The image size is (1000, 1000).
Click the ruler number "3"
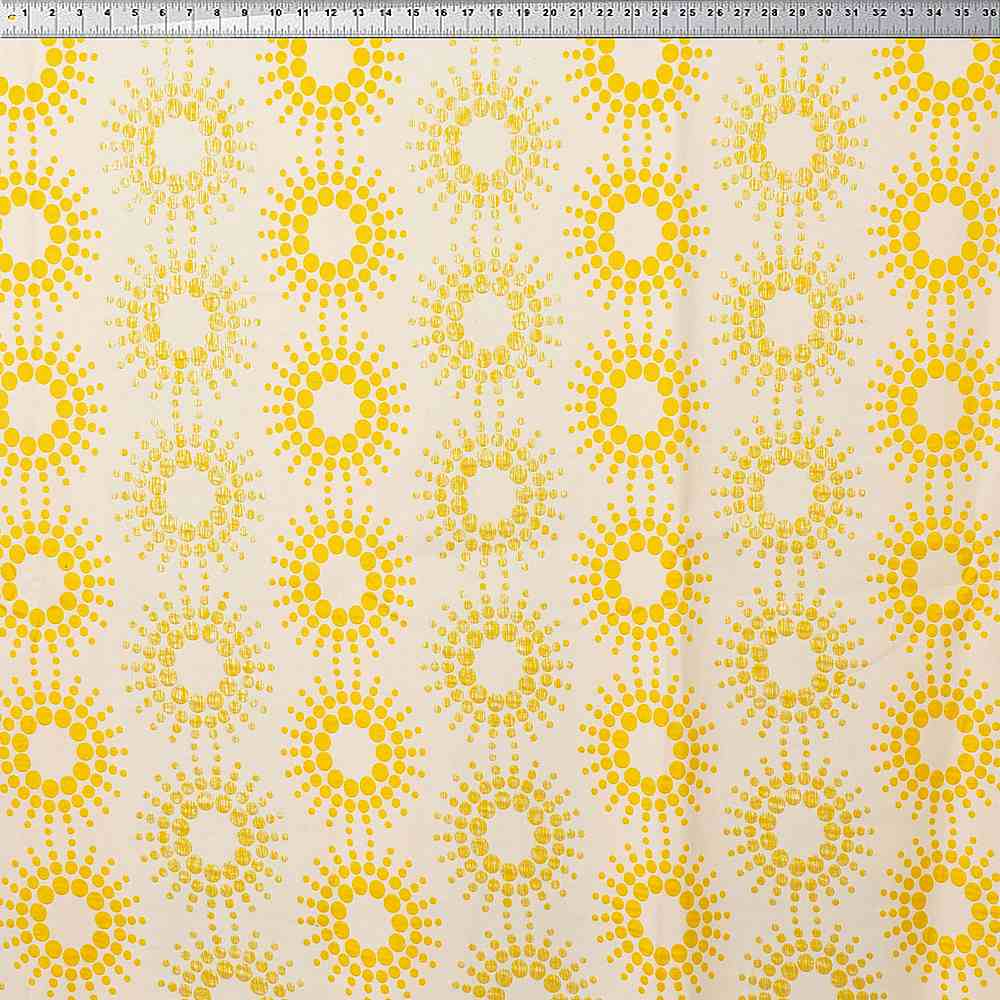click(80, 12)
